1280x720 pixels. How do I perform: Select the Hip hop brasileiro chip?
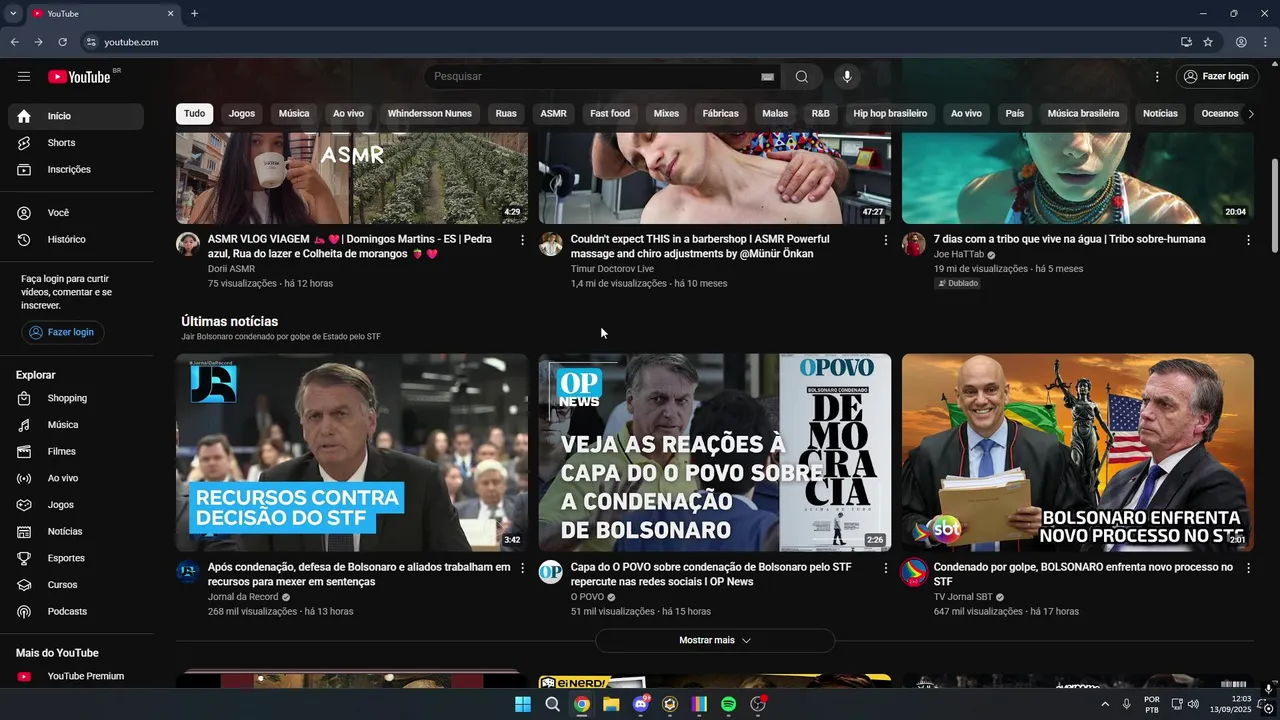890,114
